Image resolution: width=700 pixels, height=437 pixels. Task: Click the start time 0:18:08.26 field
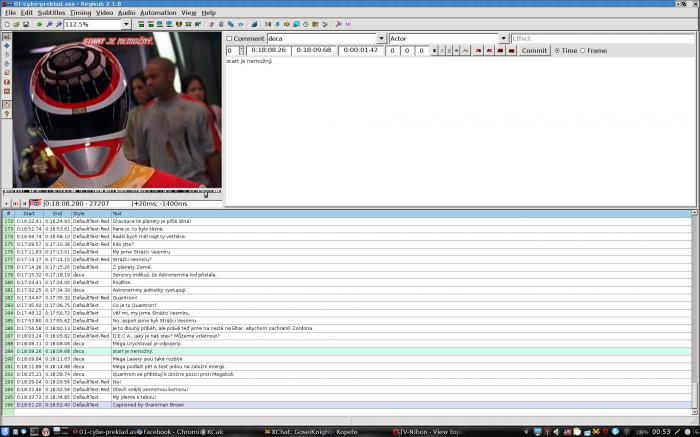tap(268, 50)
